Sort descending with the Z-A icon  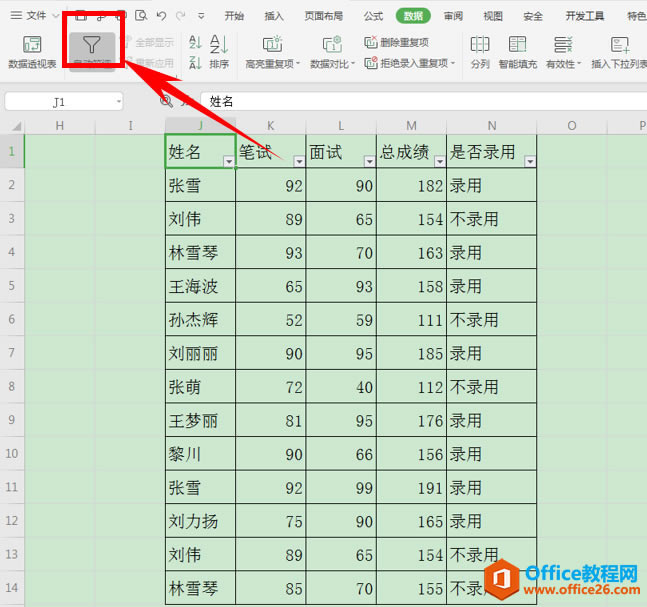[195, 63]
